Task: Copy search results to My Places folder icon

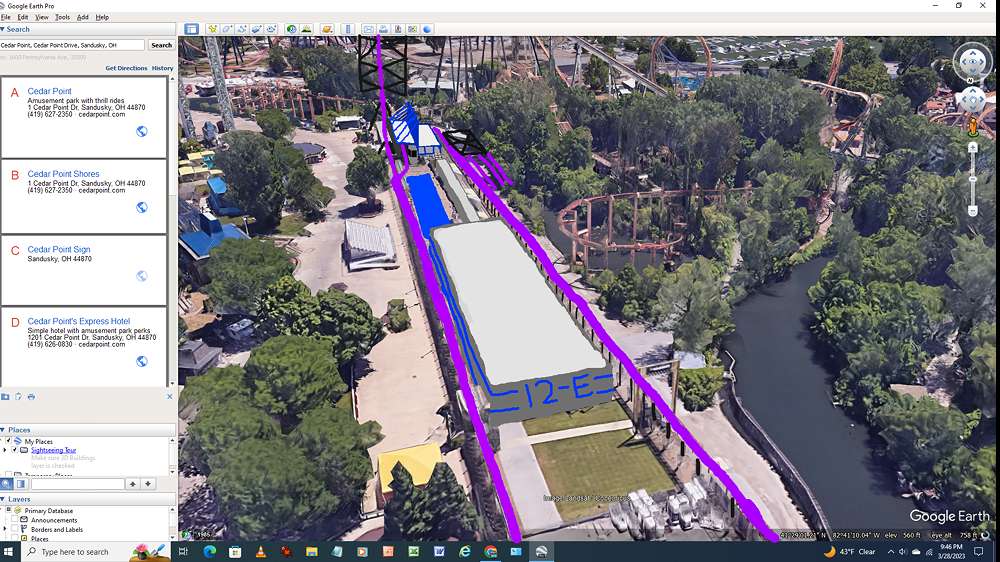Action: coord(5,397)
